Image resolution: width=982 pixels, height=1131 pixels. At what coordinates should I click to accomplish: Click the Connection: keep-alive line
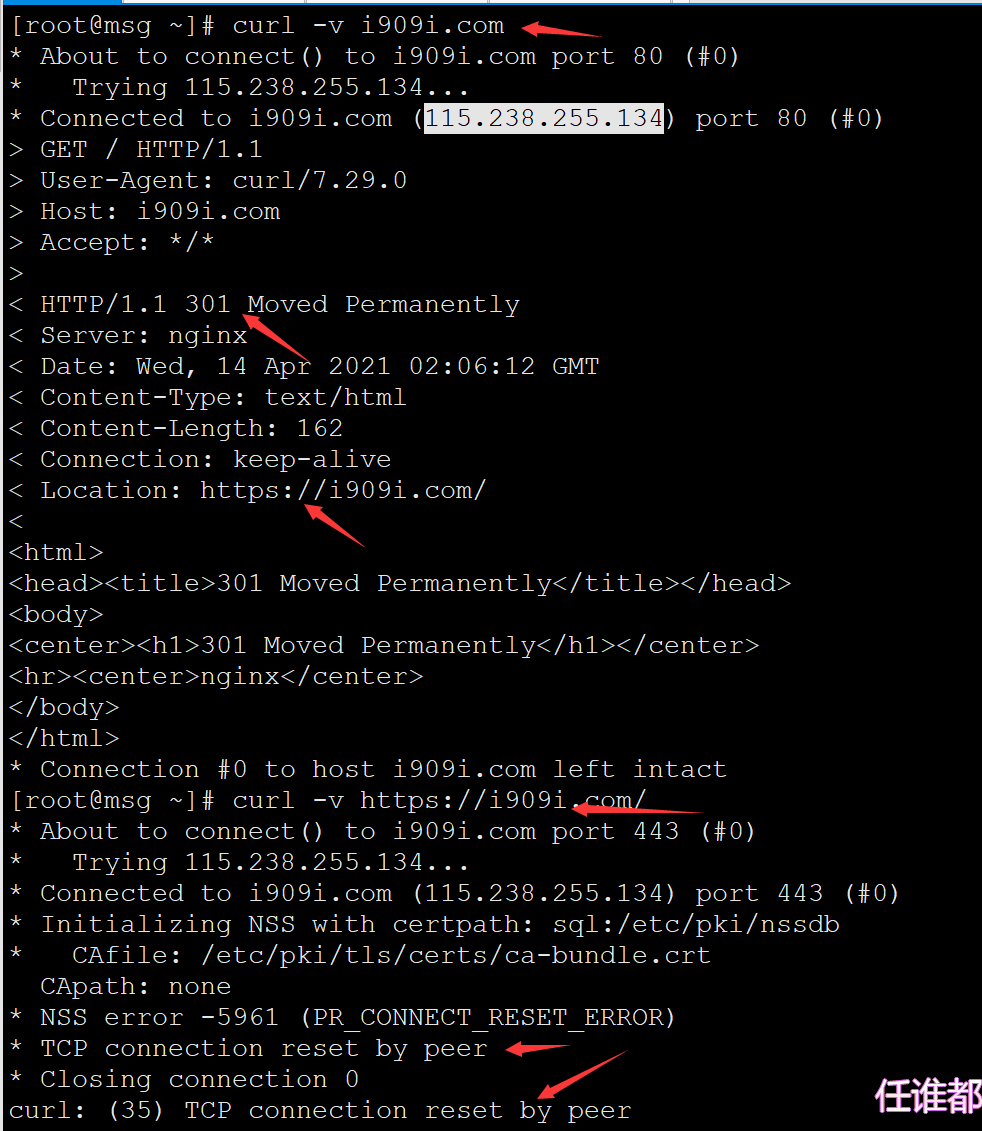click(200, 459)
